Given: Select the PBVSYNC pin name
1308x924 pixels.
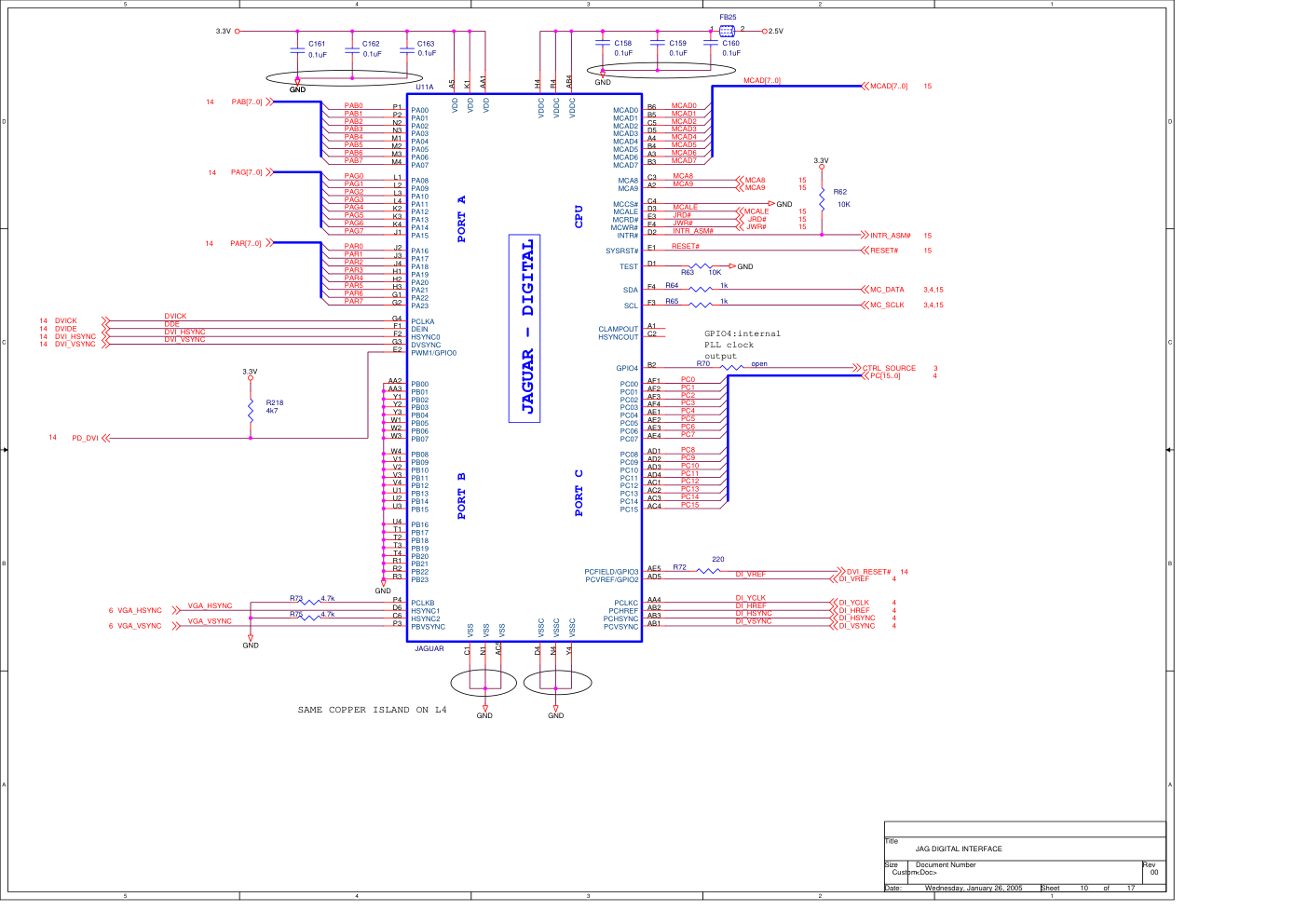Looking at the screenshot, I should 429,627.
